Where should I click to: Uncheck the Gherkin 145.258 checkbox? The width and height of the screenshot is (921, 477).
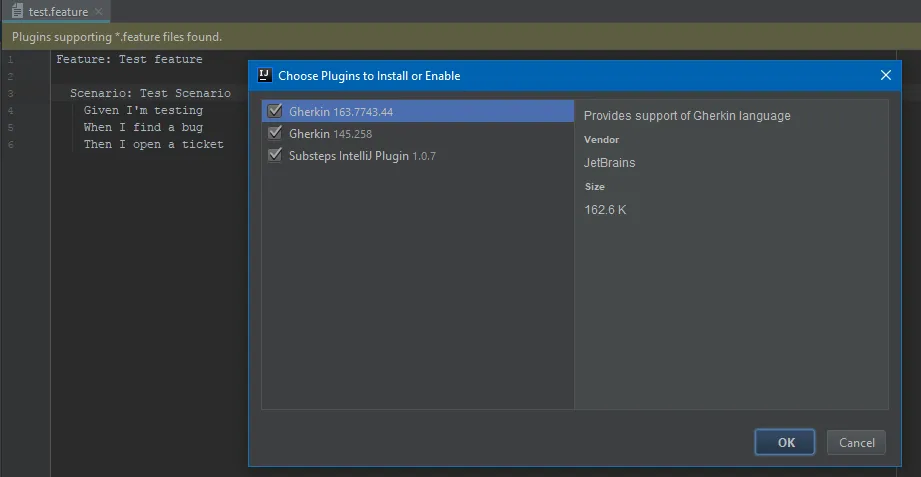point(275,133)
